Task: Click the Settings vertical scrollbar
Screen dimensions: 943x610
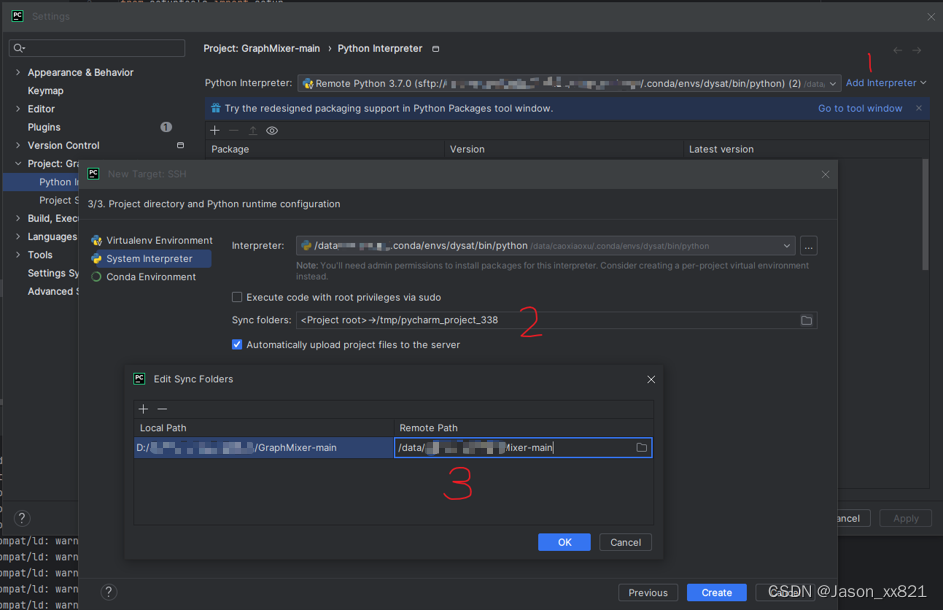Action: coord(925,215)
